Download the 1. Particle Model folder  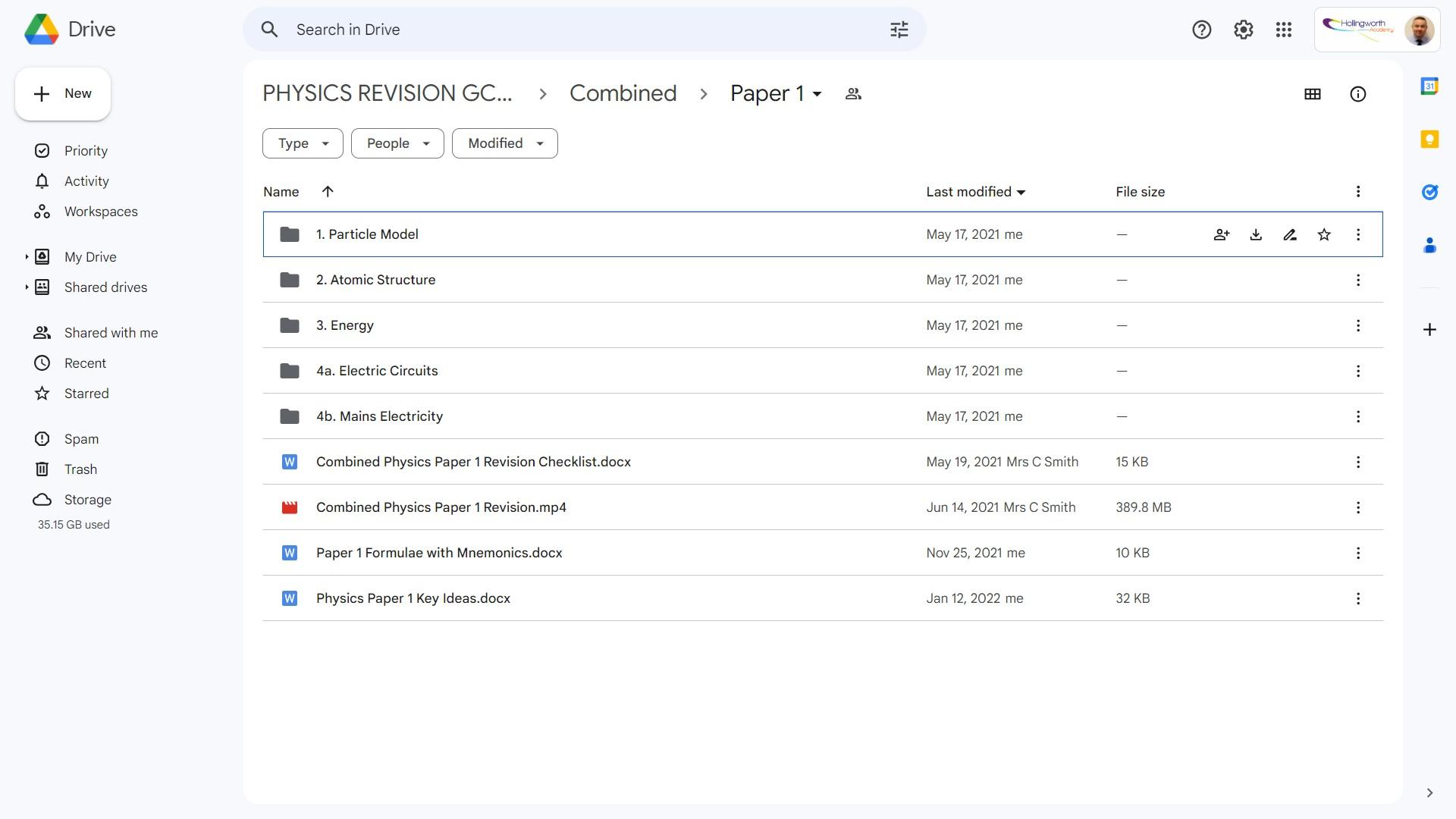tap(1256, 234)
